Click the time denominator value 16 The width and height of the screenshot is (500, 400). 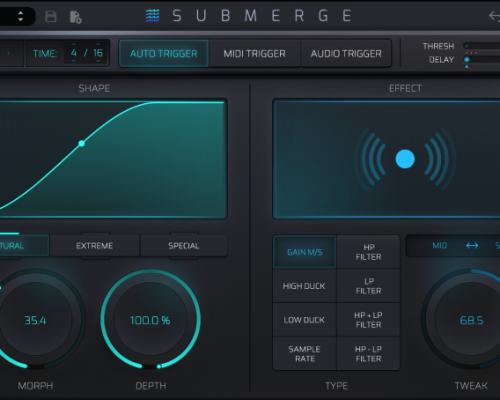pos(98,53)
